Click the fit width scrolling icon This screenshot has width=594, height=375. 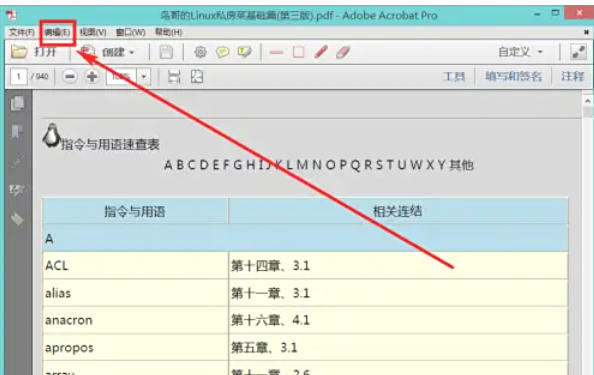(174, 77)
